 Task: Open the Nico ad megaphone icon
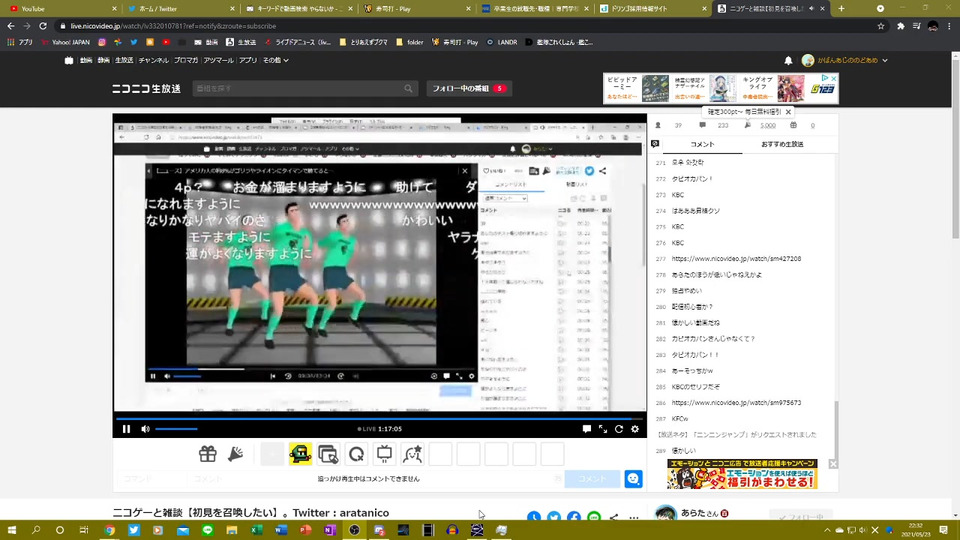coord(236,454)
